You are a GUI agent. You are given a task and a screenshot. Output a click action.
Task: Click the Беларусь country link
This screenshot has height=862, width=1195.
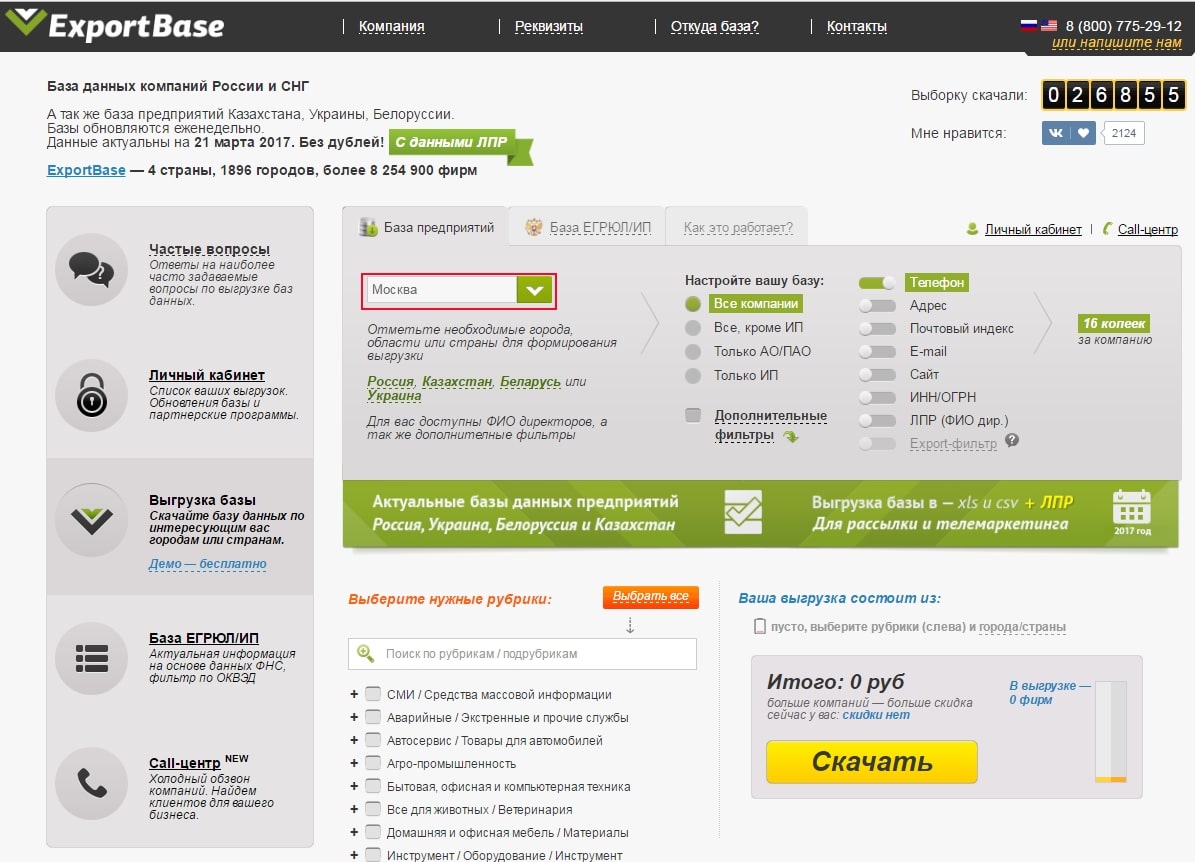530,382
